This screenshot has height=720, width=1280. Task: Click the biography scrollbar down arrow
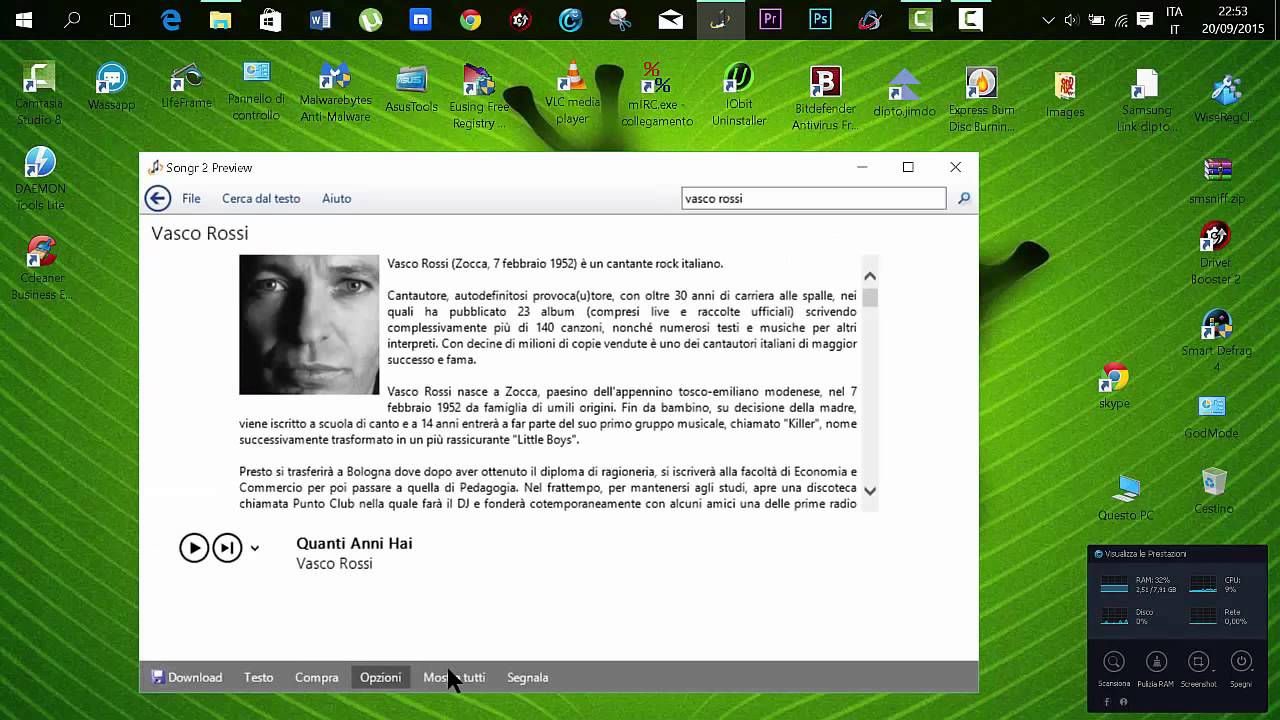pos(870,490)
